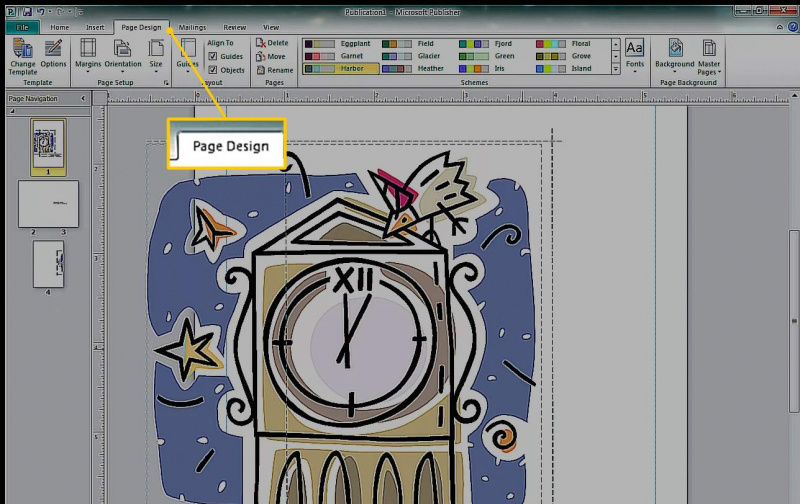Switch to the View tab
Screen dimensions: 800x504
pos(271,28)
